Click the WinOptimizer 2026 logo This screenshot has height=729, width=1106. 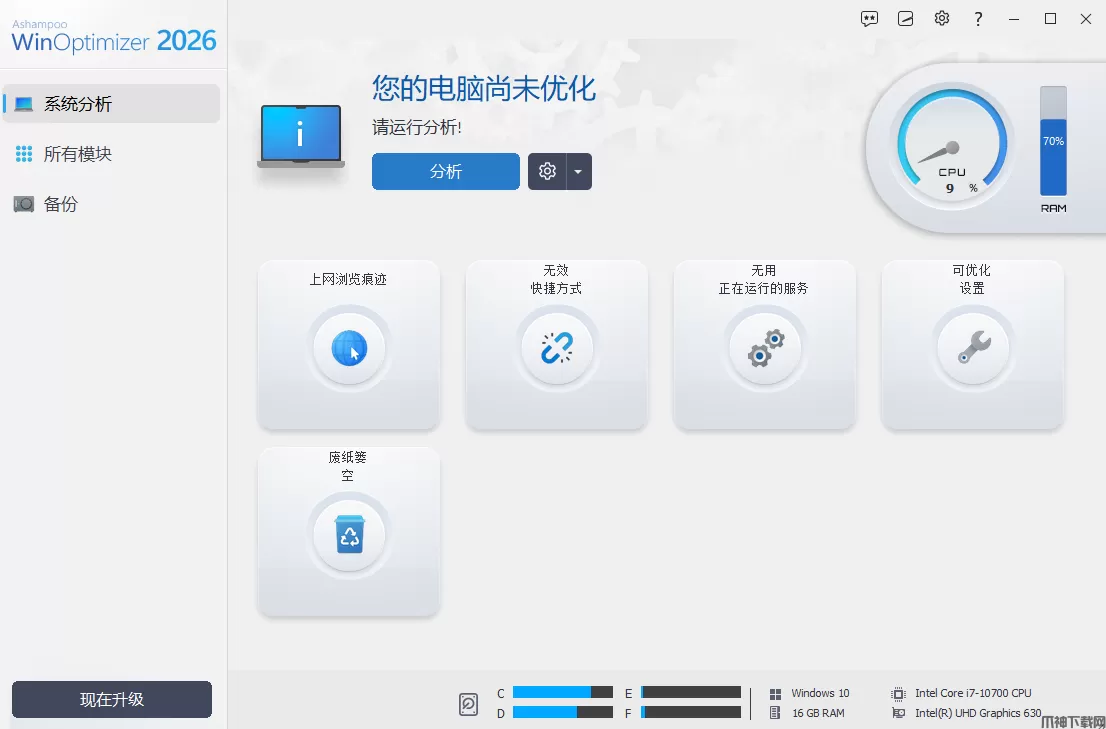(114, 36)
